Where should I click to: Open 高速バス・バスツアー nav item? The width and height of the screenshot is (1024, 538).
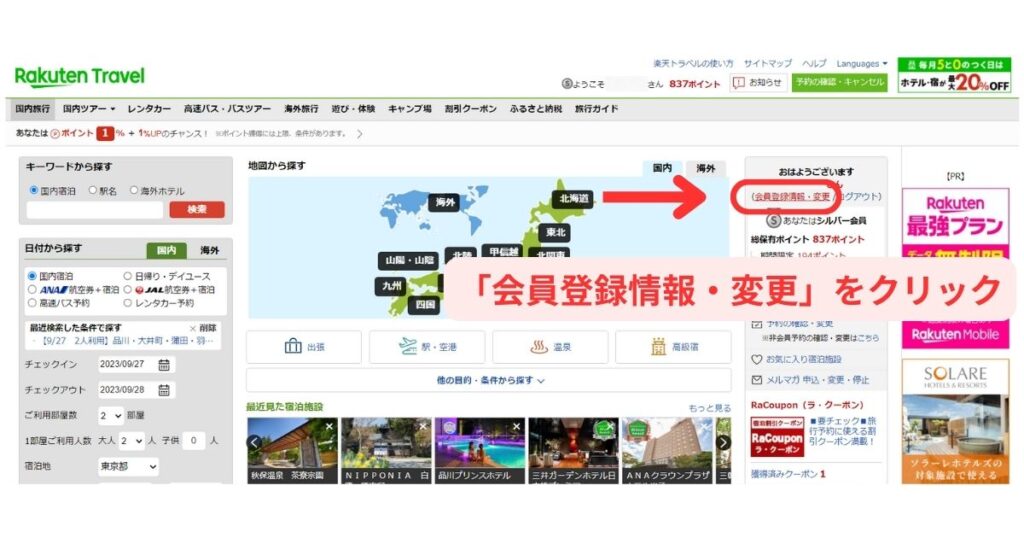(227, 109)
